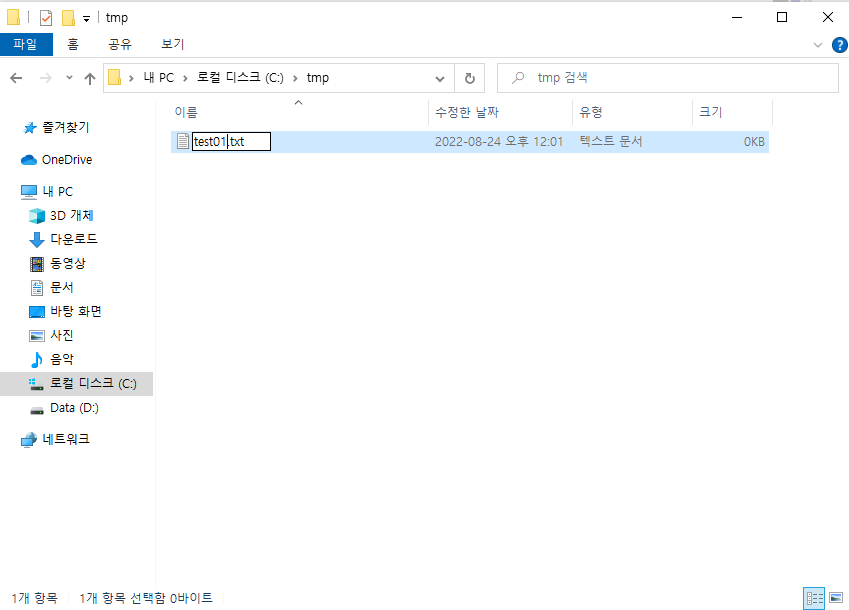Click inside the test01.txt rename field

click(231, 142)
